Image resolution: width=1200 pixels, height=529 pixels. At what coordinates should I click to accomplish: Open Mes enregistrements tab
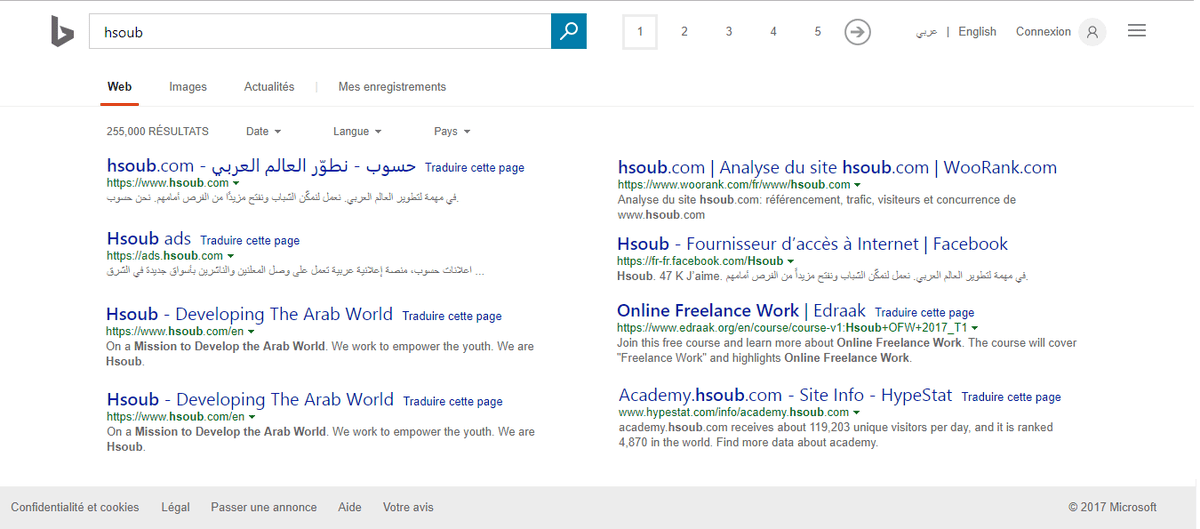pyautogui.click(x=392, y=87)
